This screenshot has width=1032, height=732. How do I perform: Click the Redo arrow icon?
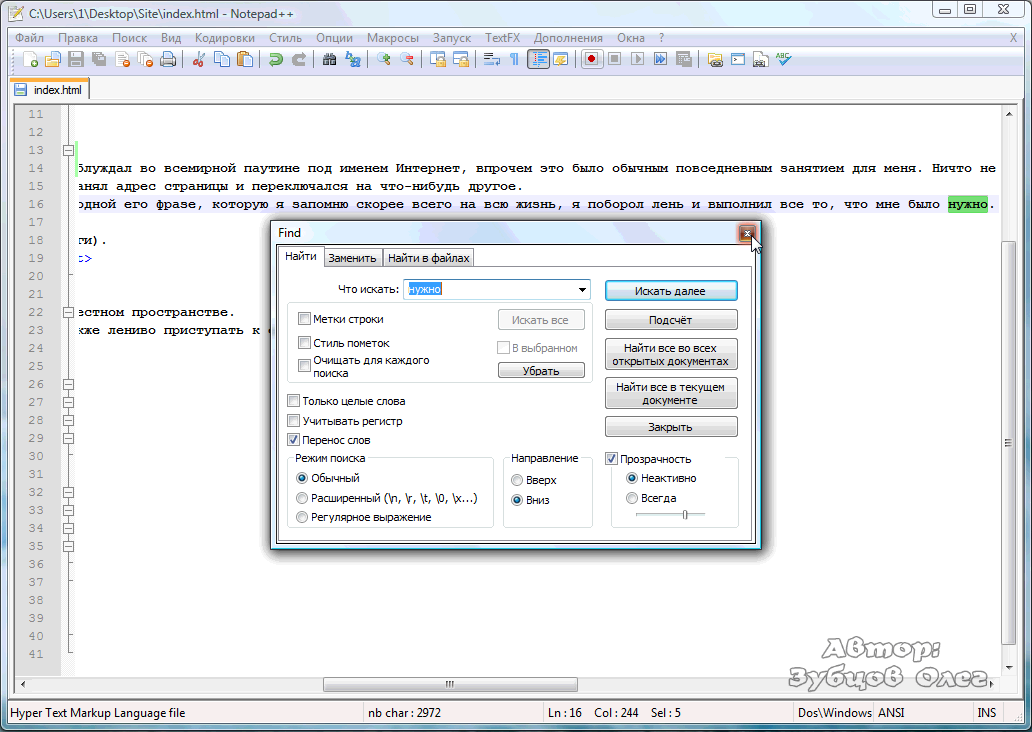[299, 60]
